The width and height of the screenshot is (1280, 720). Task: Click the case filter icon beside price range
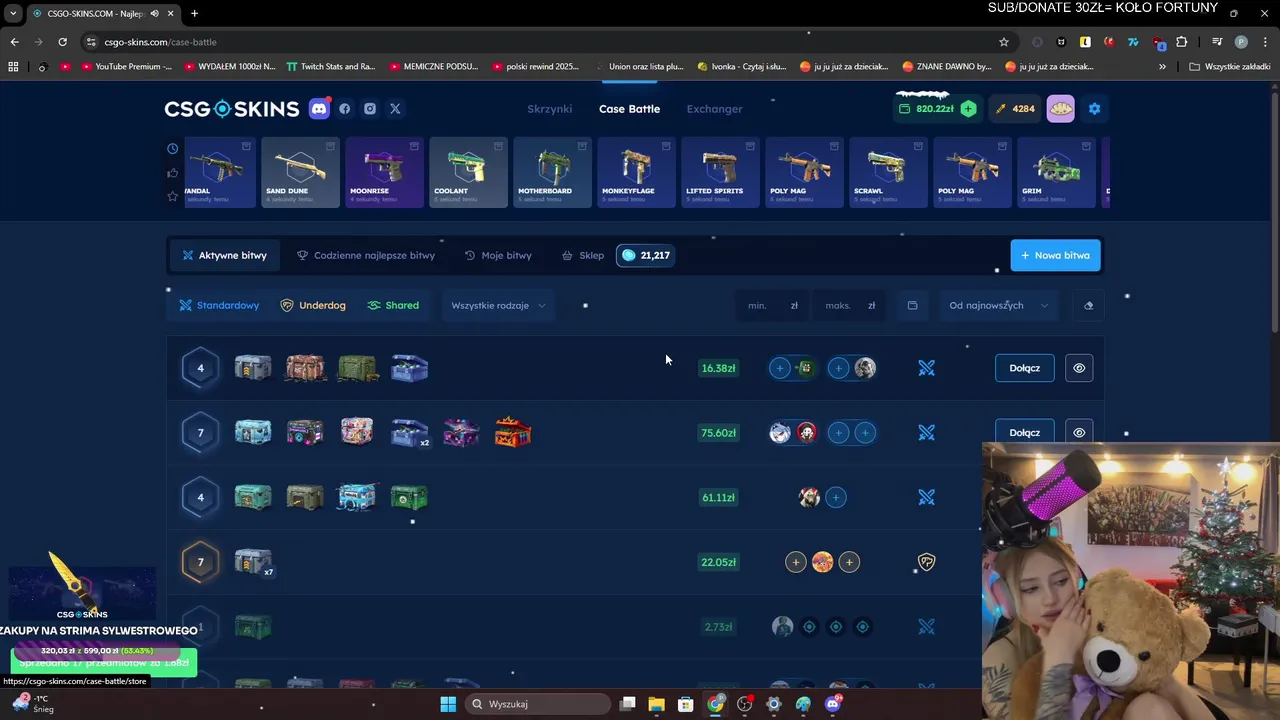click(912, 305)
